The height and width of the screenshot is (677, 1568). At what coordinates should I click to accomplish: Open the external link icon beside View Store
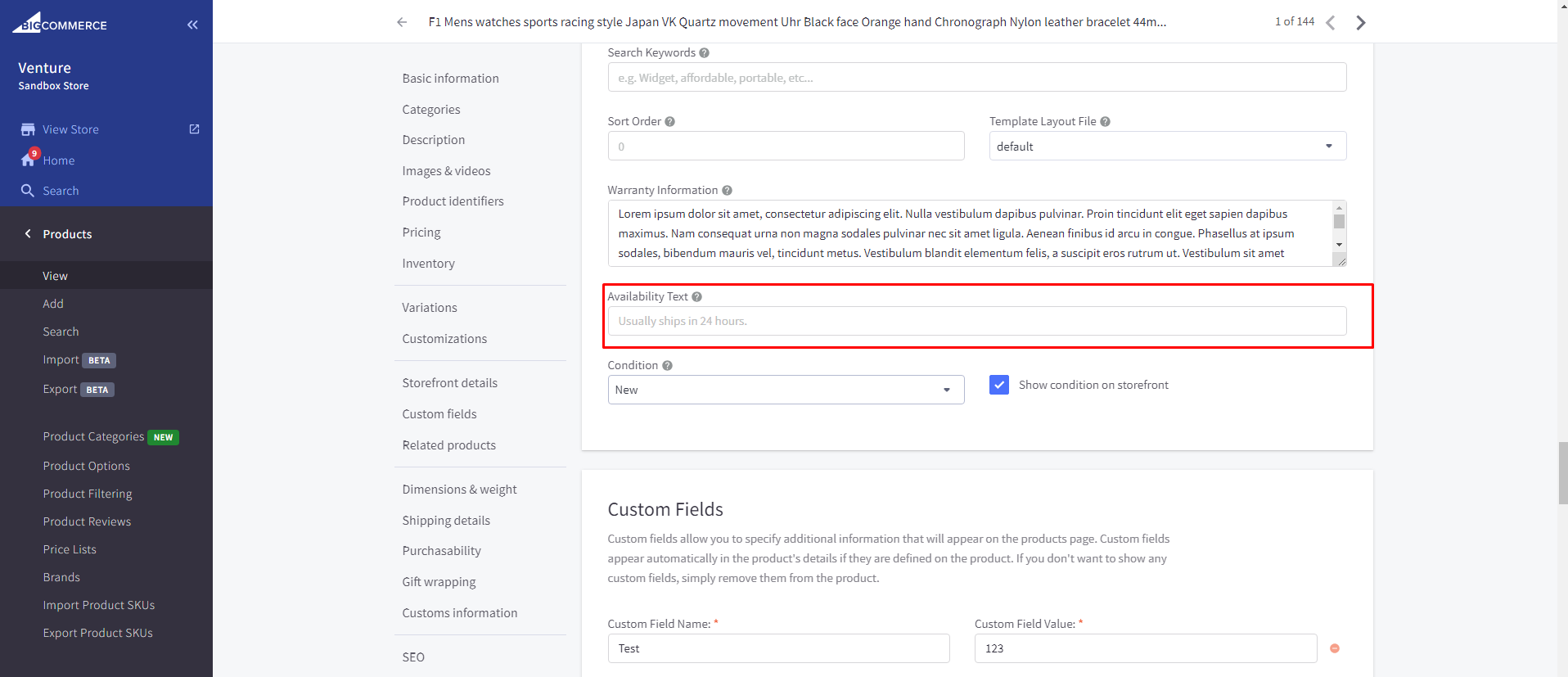click(194, 129)
